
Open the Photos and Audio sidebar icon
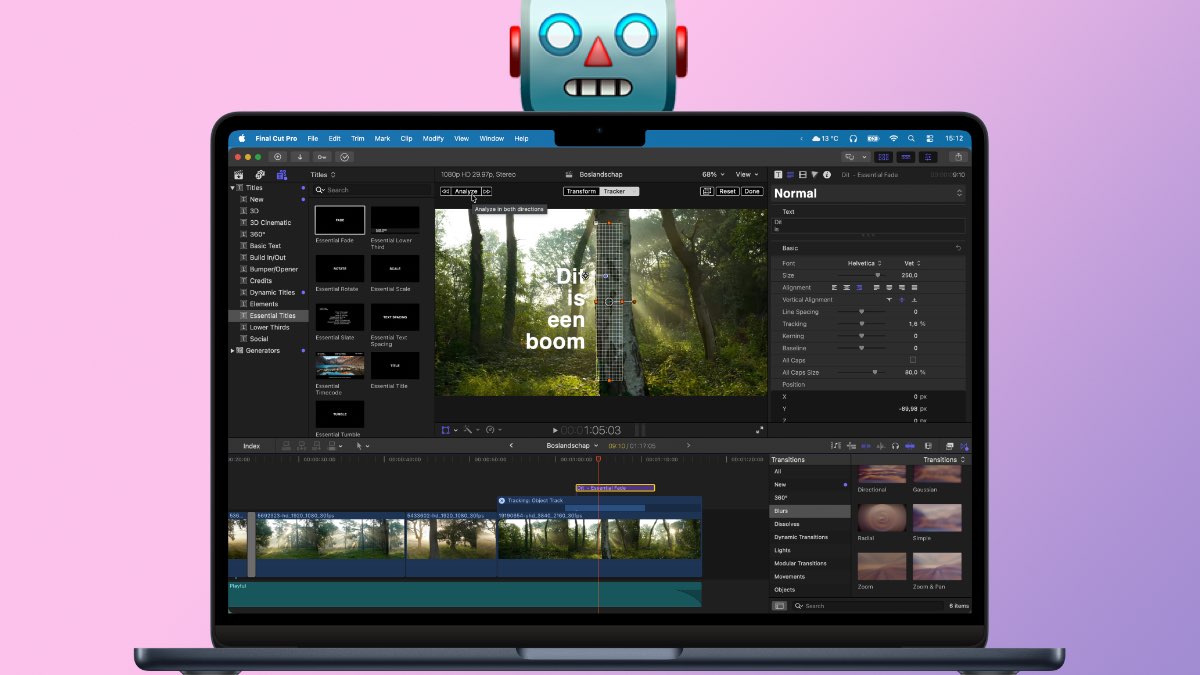[x=259, y=174]
